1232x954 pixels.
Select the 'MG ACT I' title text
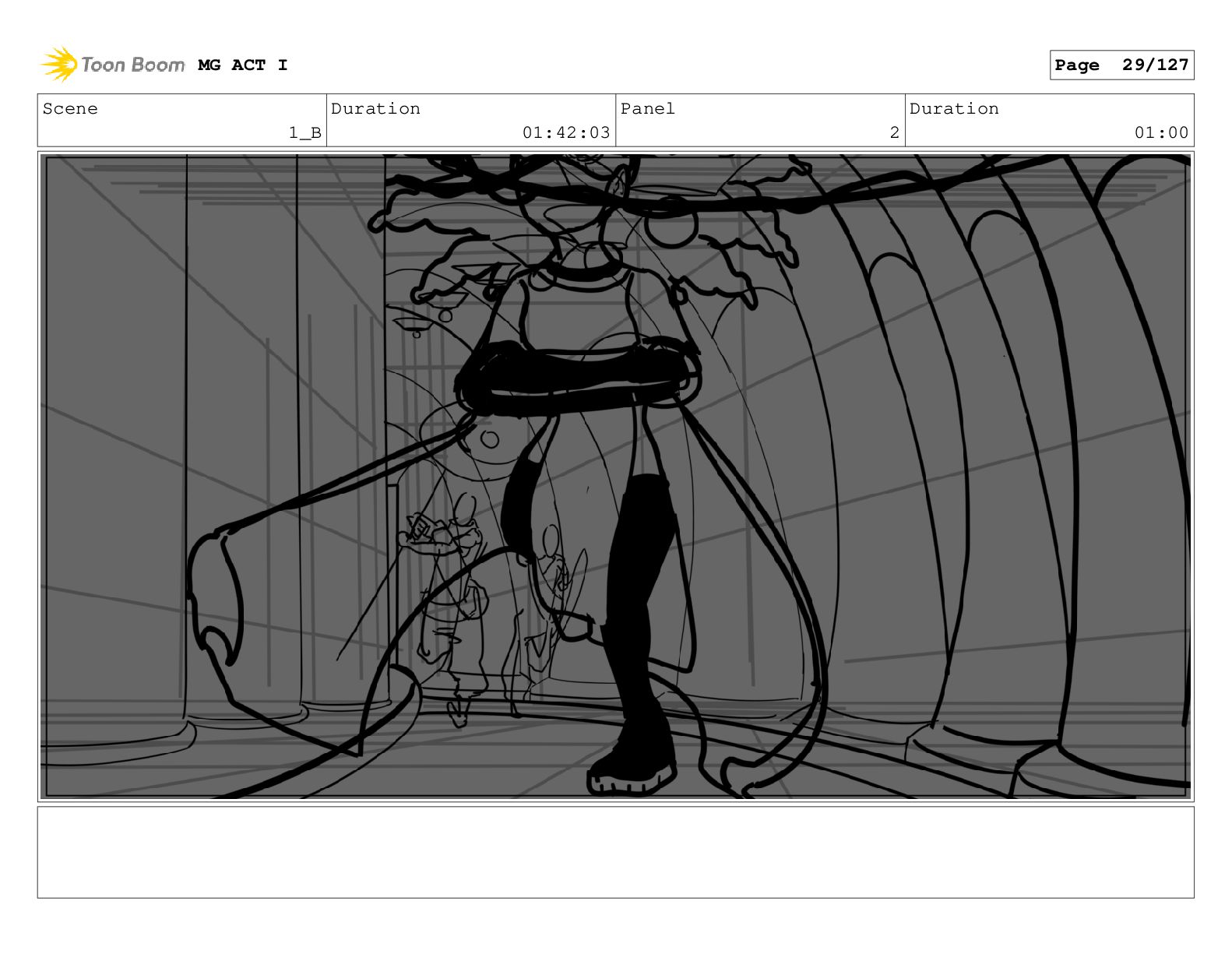[x=243, y=65]
